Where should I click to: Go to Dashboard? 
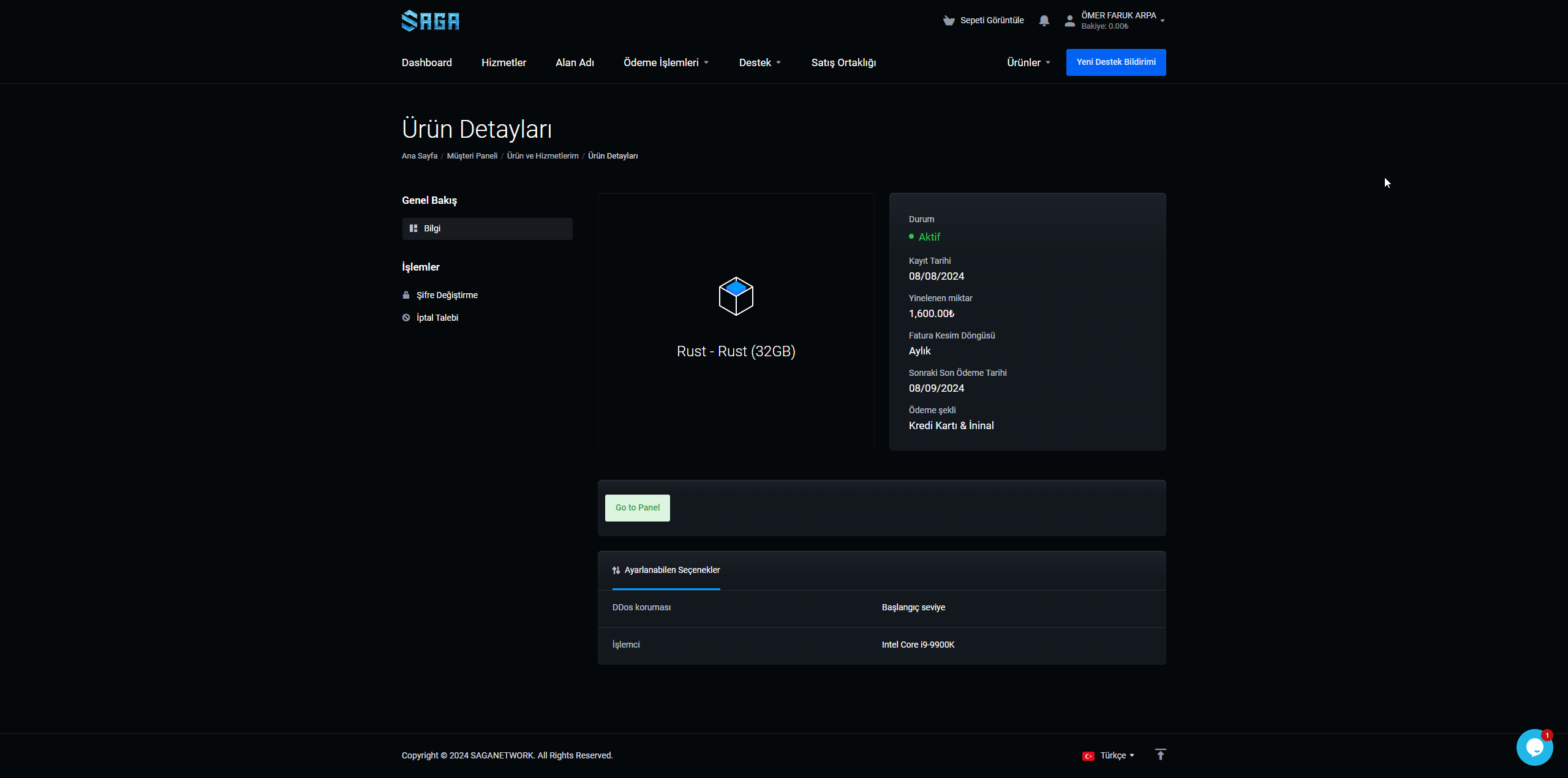427,62
